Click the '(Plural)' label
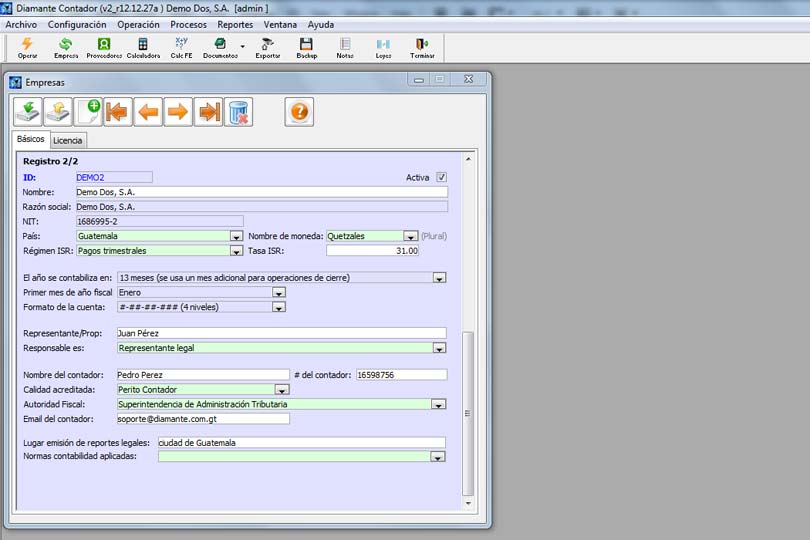Viewport: 810px width, 540px height. tap(434, 236)
